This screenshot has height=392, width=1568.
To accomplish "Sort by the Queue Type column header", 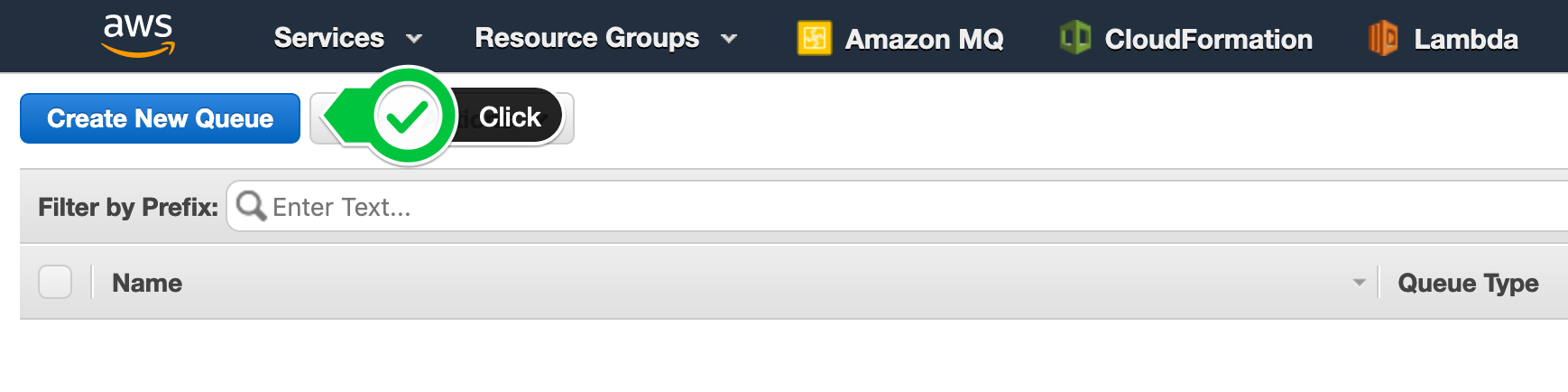I will click(x=1468, y=283).
